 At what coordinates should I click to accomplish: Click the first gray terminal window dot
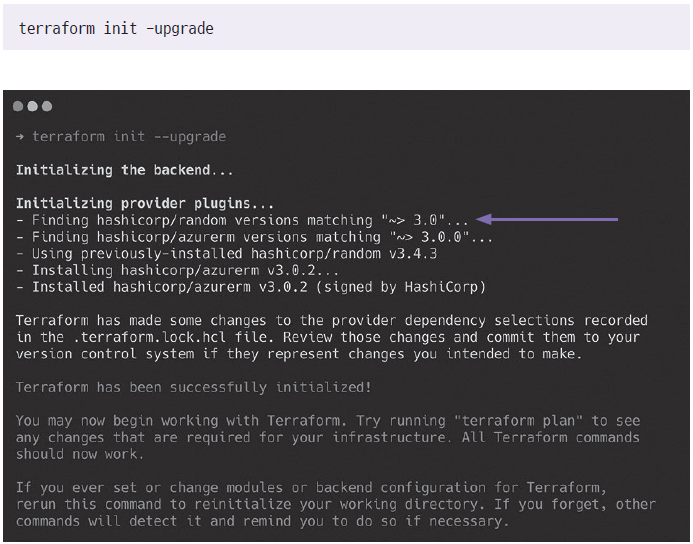coord(18,106)
